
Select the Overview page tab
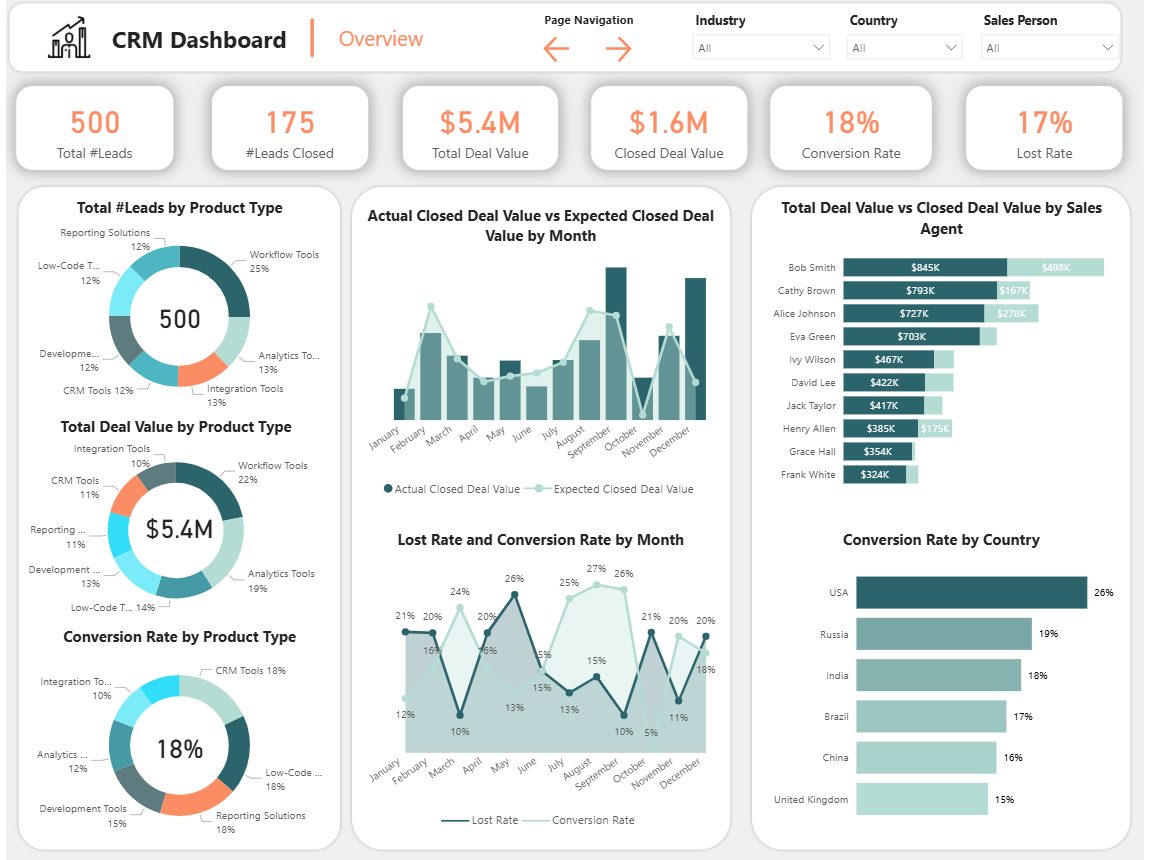pyautogui.click(x=380, y=39)
